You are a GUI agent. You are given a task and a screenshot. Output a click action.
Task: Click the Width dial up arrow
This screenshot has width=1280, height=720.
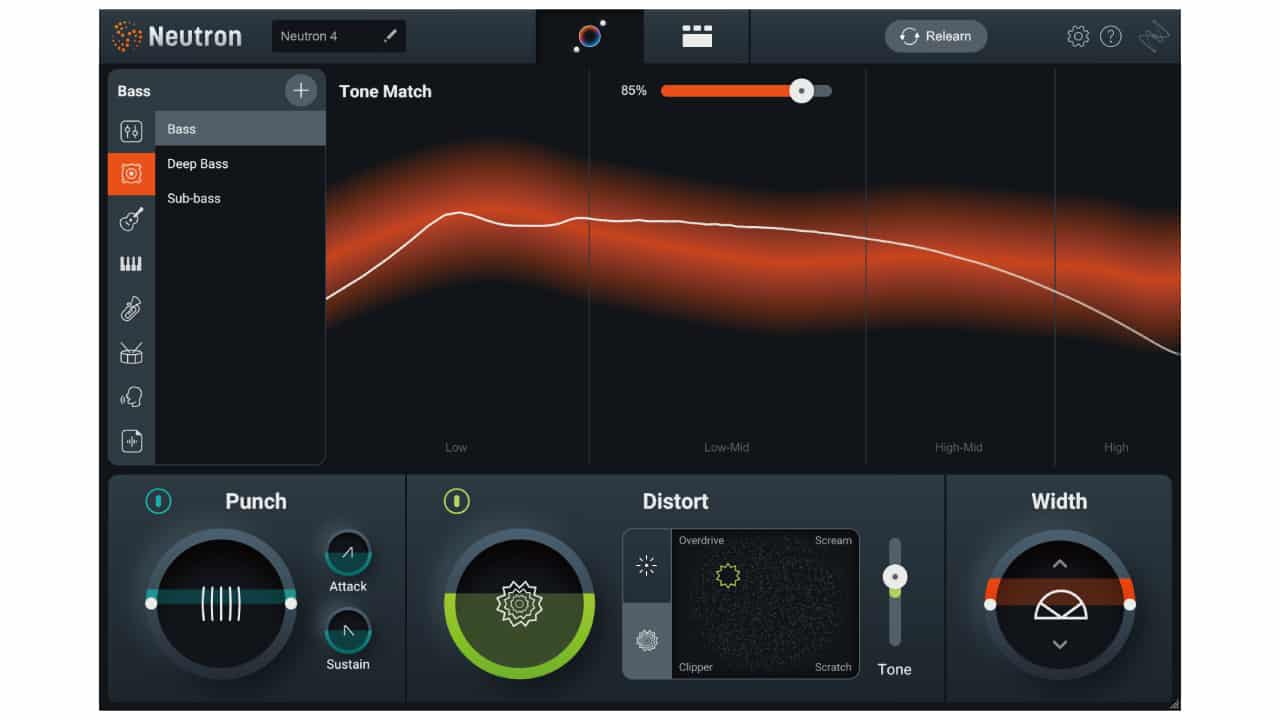click(1059, 563)
